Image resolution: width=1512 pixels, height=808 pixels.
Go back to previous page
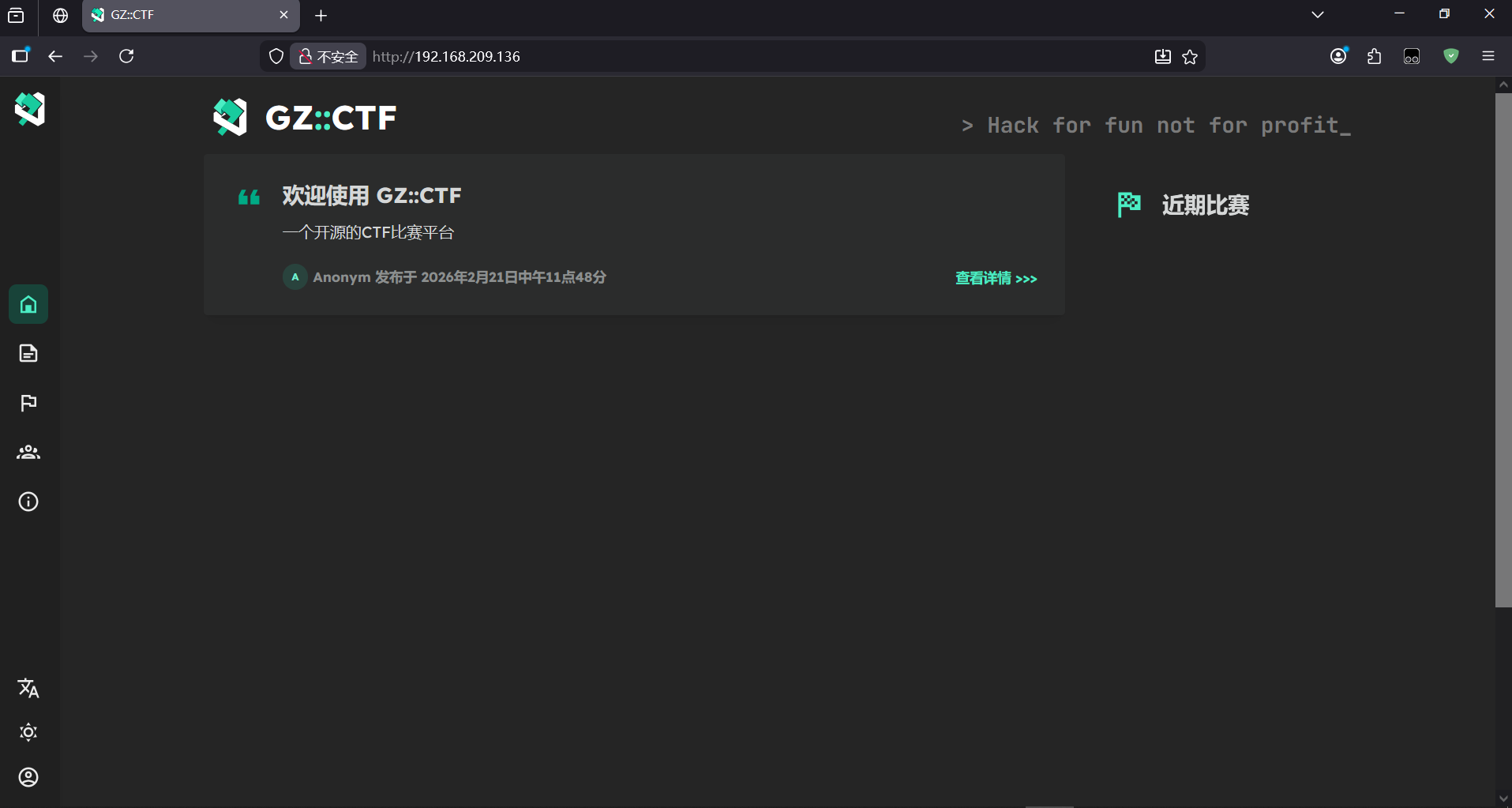55,56
